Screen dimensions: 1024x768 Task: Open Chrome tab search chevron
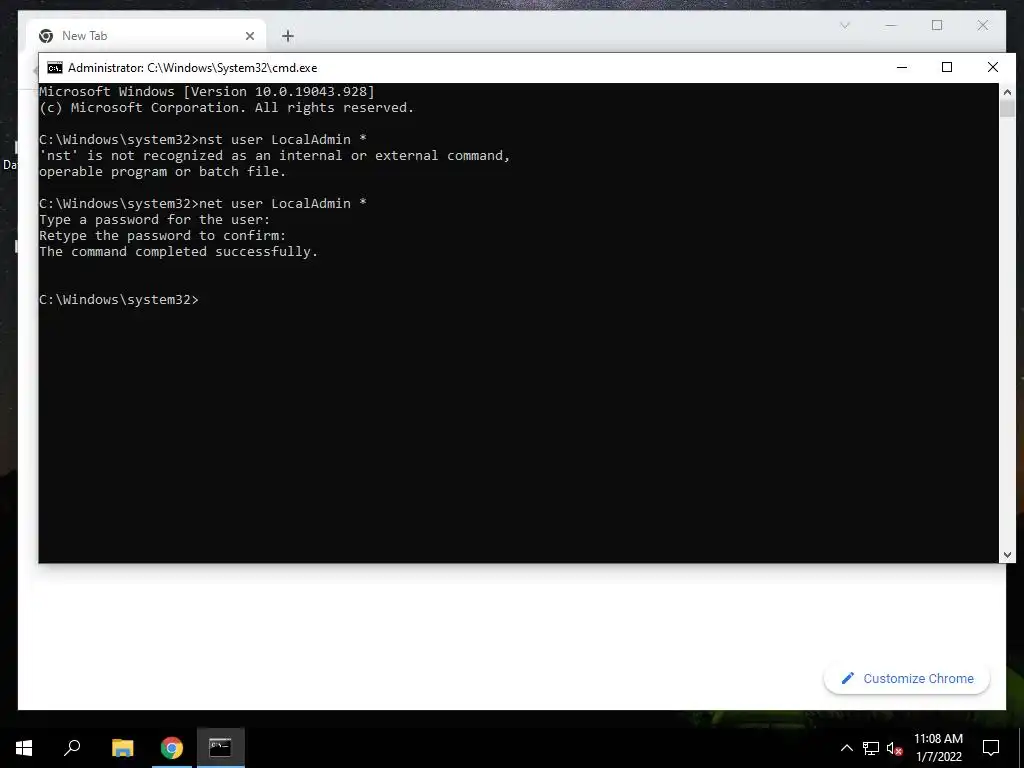coord(844,25)
